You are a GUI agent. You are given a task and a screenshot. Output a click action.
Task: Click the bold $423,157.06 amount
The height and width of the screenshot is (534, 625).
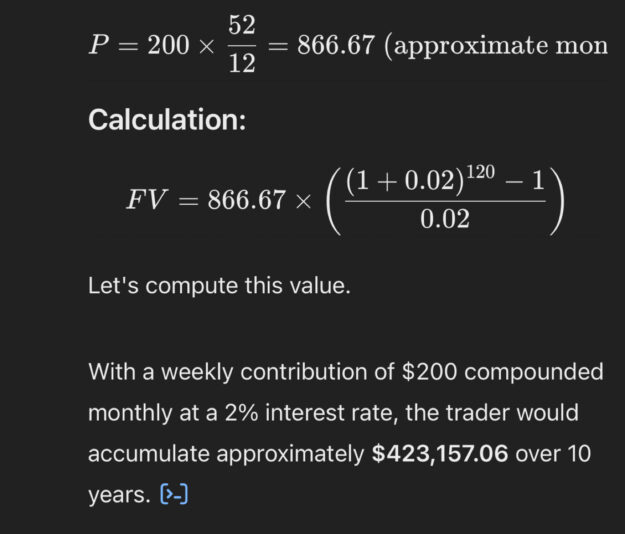click(x=440, y=453)
